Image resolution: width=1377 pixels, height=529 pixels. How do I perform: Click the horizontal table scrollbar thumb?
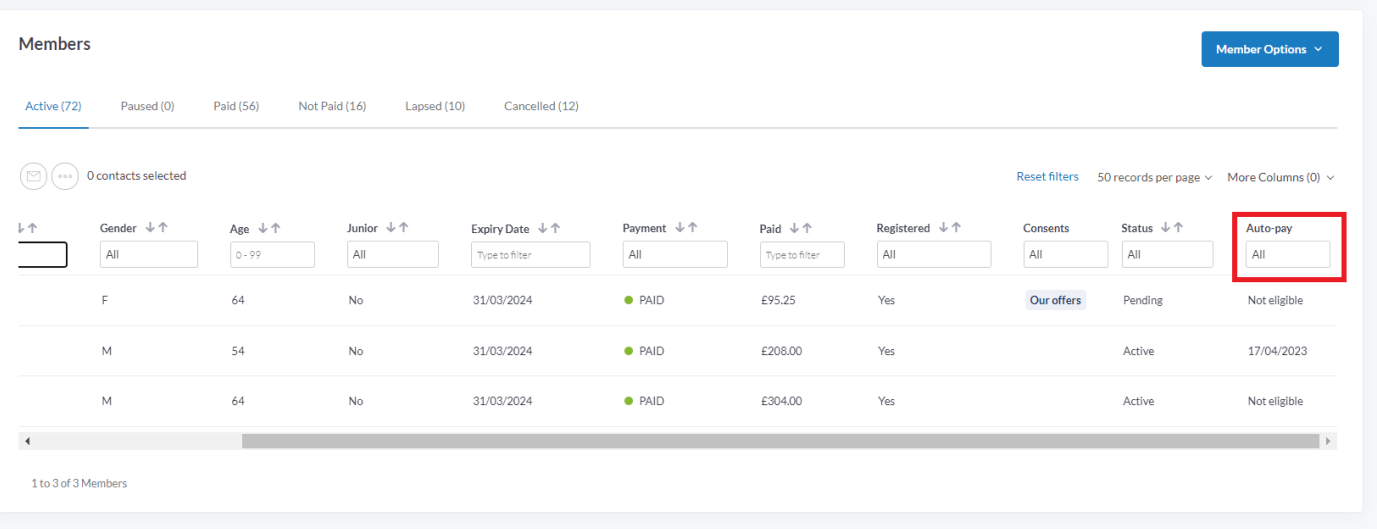click(780, 441)
